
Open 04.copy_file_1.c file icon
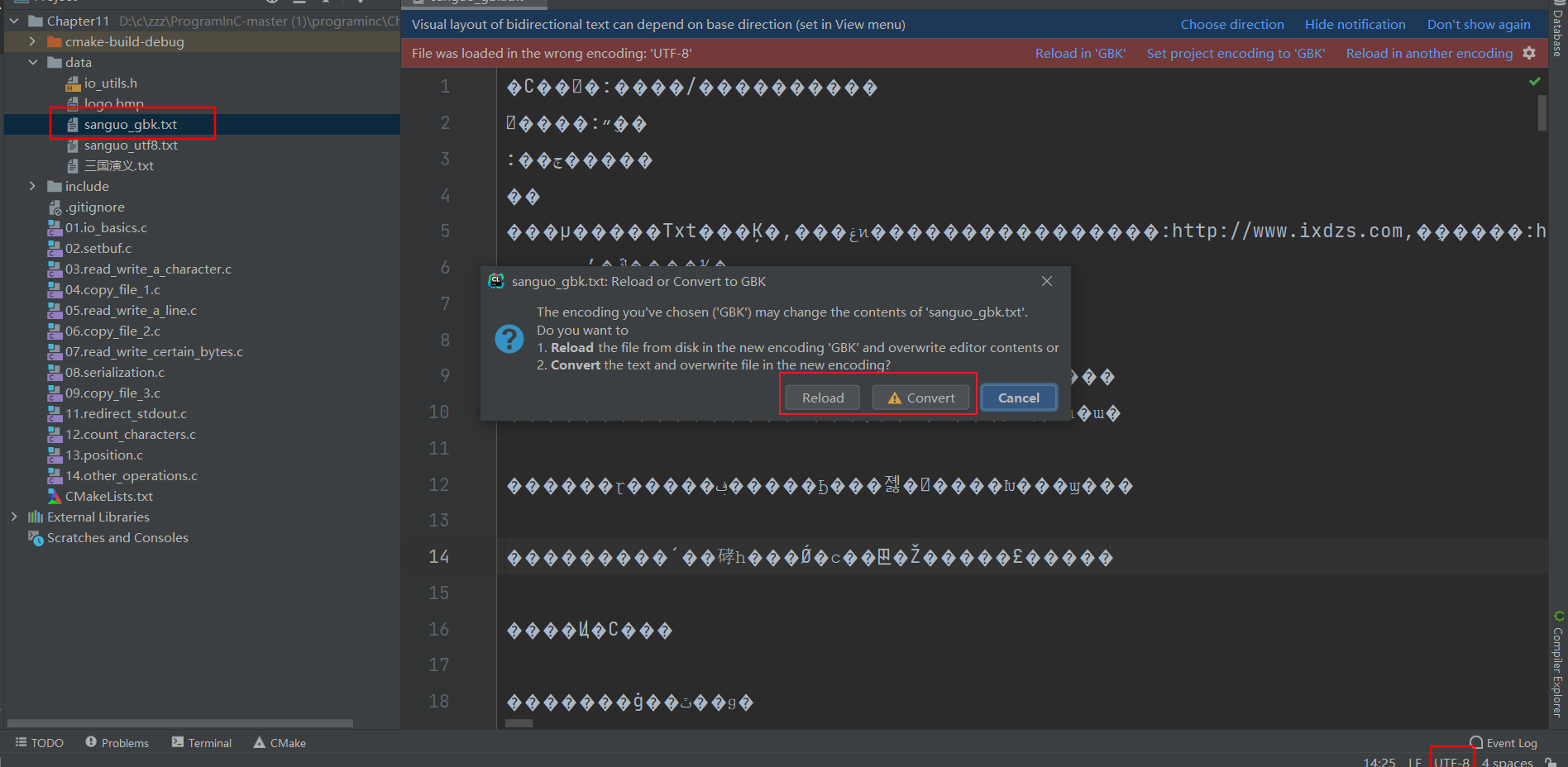coord(55,289)
